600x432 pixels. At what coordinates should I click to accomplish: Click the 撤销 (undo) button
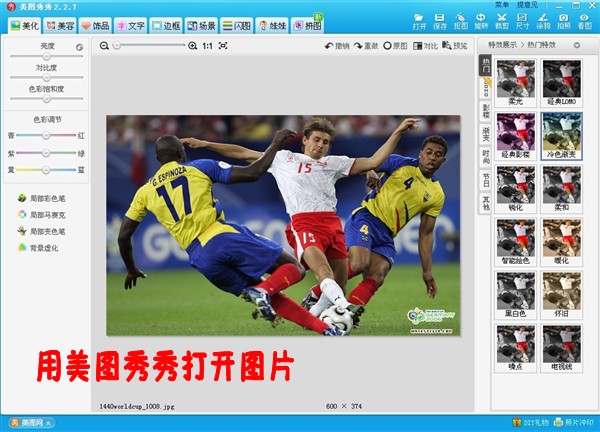click(337, 46)
